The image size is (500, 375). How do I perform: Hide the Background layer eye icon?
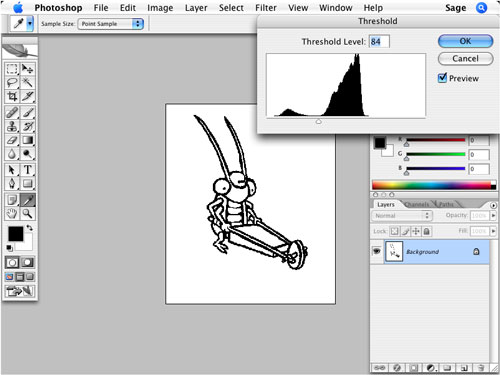[x=376, y=251]
